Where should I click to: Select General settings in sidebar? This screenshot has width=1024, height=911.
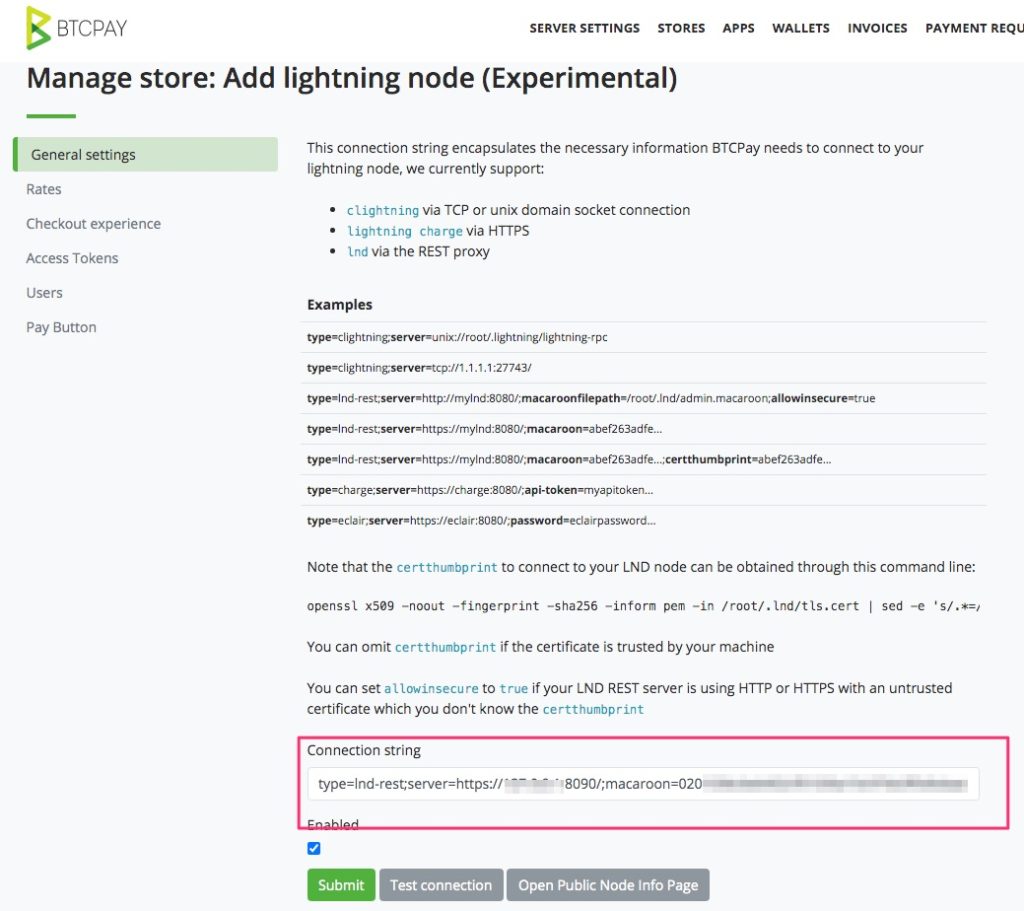pos(146,155)
